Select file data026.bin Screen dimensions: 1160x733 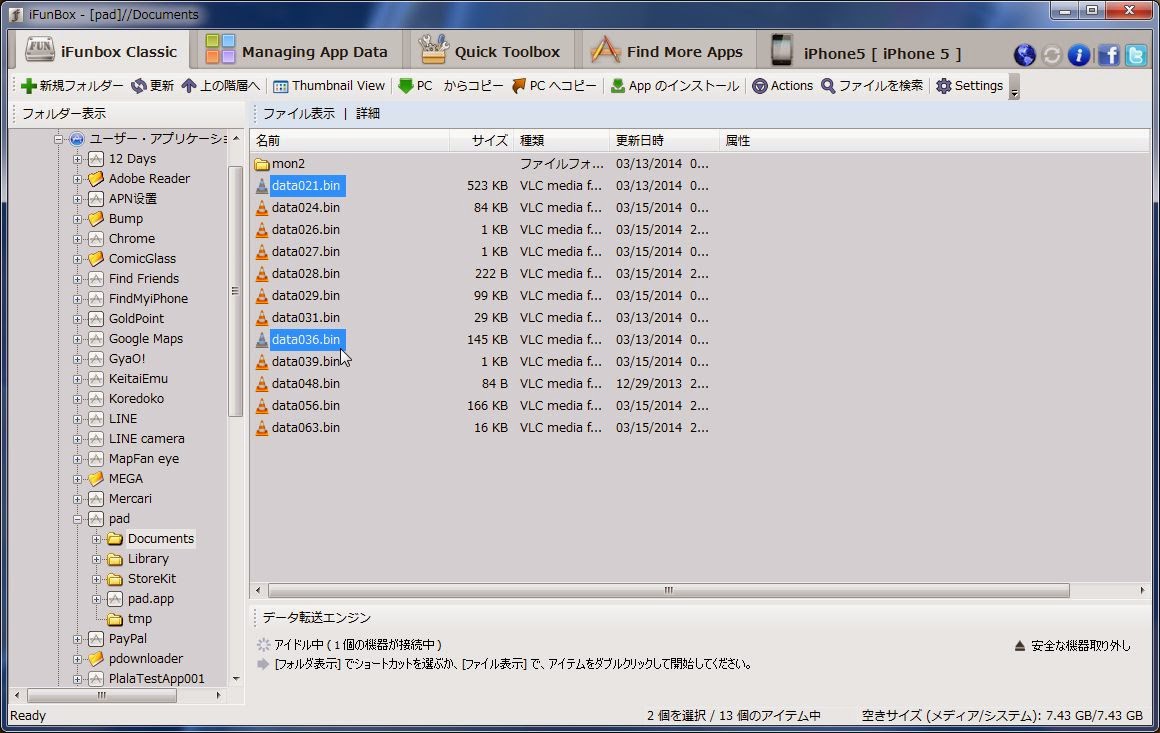click(x=306, y=230)
